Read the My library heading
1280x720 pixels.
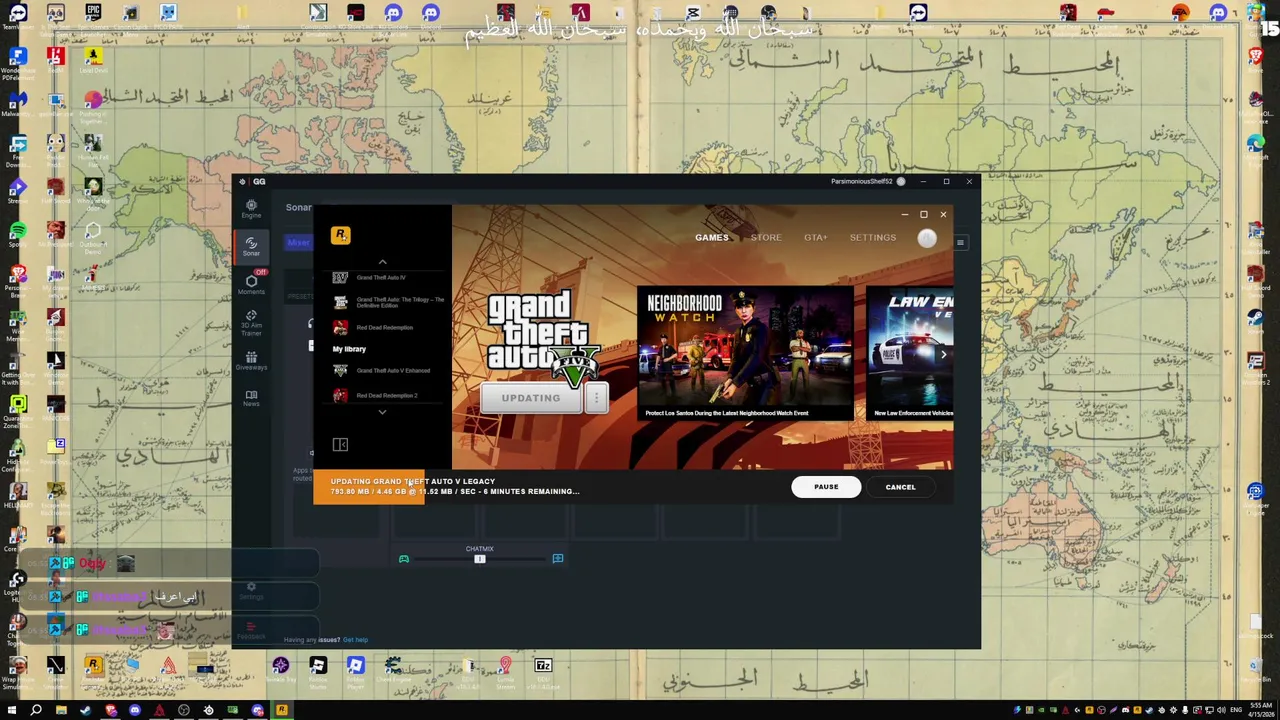349,349
